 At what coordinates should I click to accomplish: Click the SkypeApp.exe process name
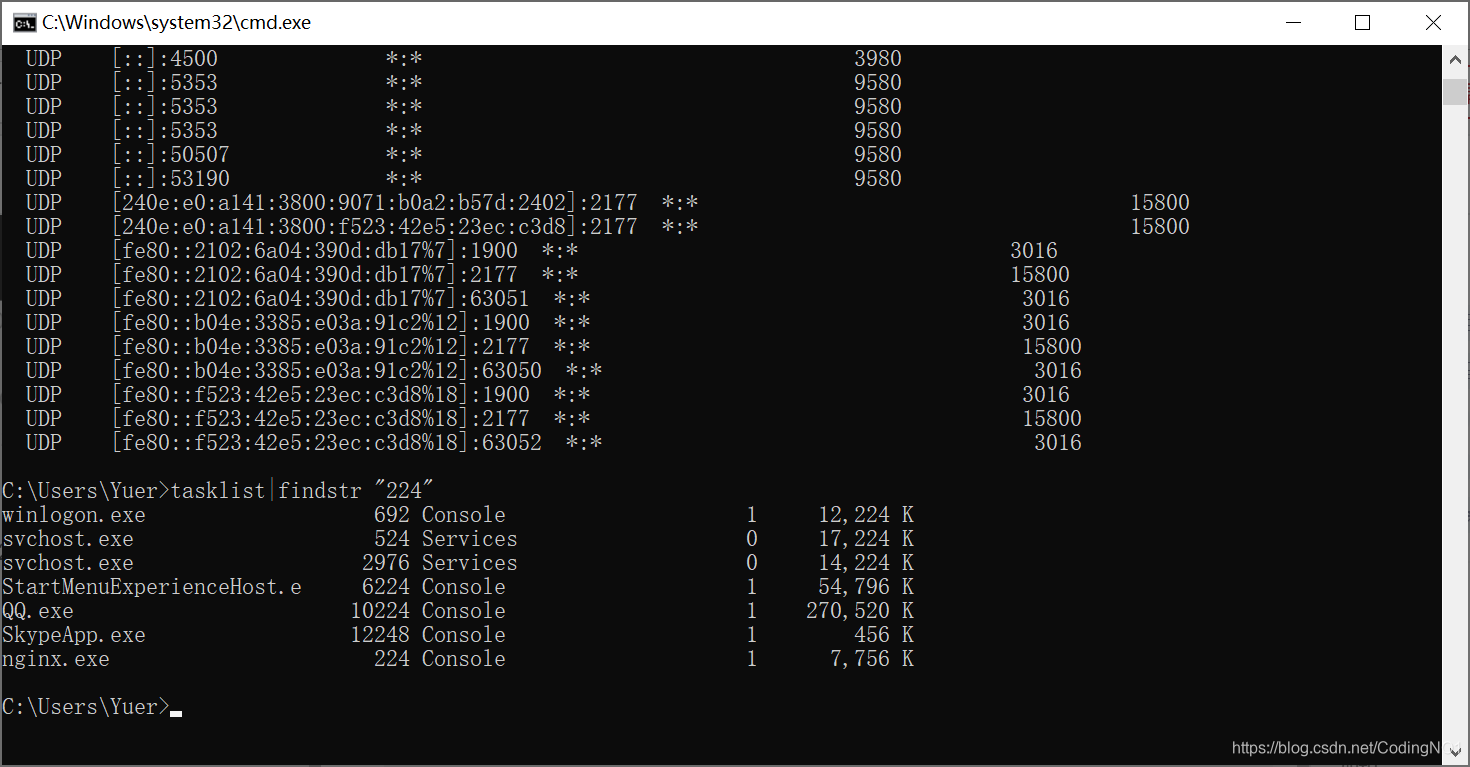74,635
